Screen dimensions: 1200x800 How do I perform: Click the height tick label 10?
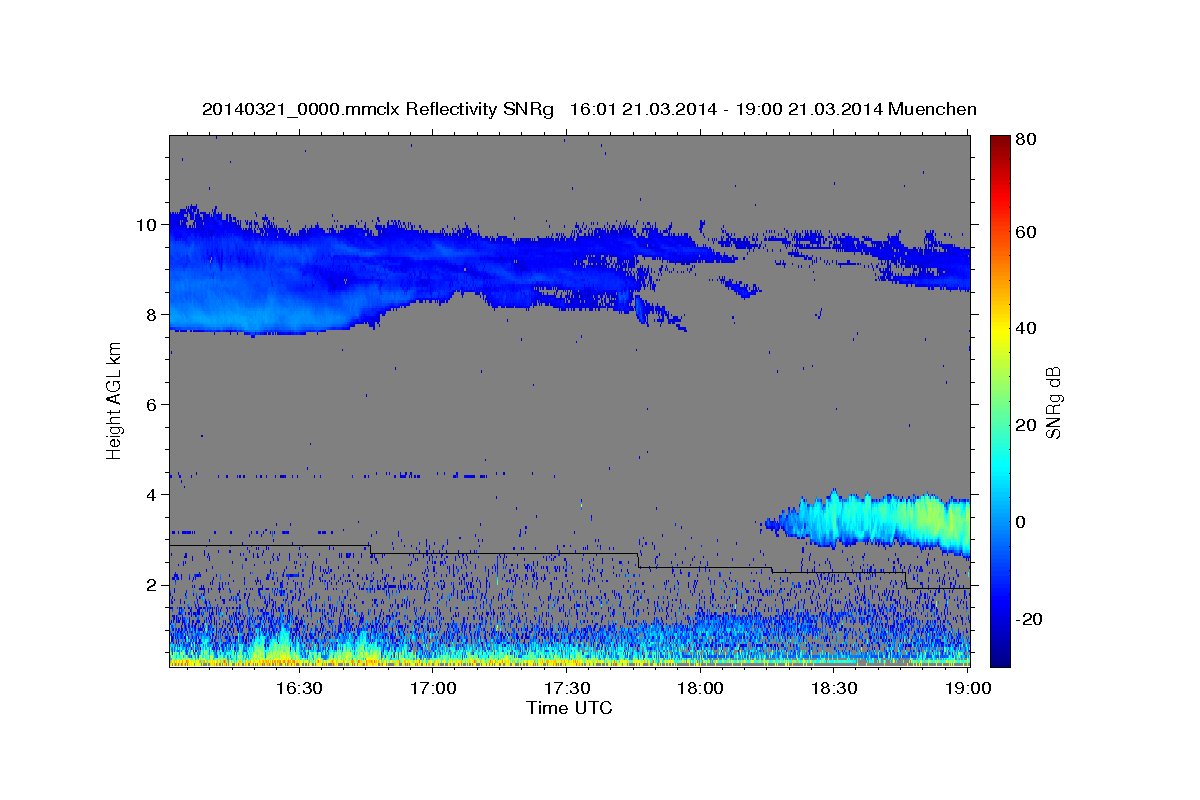click(148, 224)
